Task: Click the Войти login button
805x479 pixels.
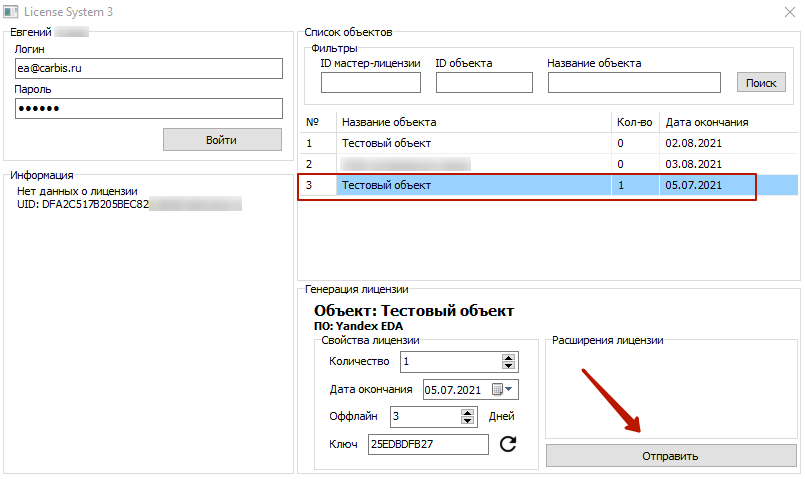Action: (x=222, y=140)
